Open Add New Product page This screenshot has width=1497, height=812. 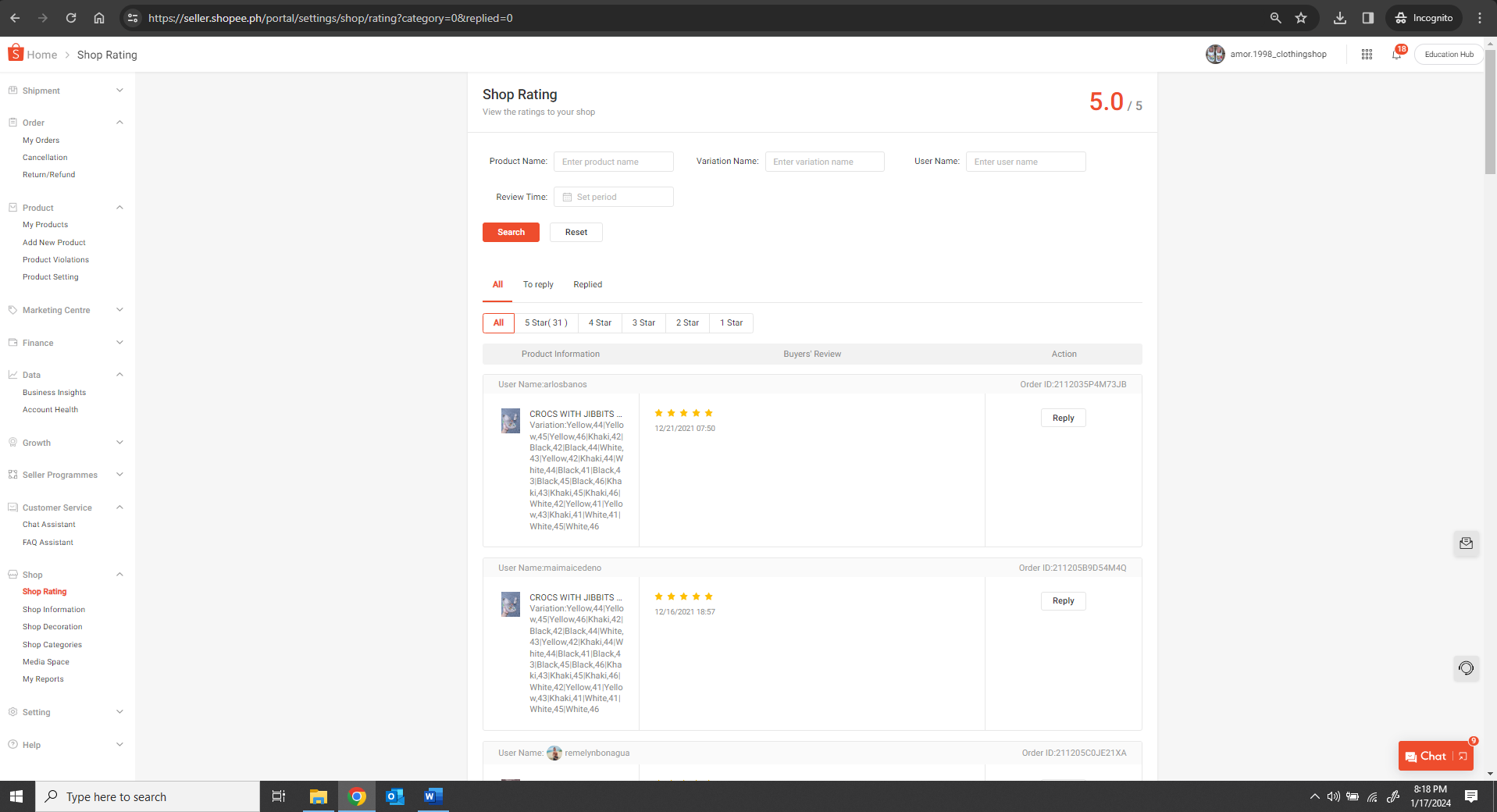point(54,243)
